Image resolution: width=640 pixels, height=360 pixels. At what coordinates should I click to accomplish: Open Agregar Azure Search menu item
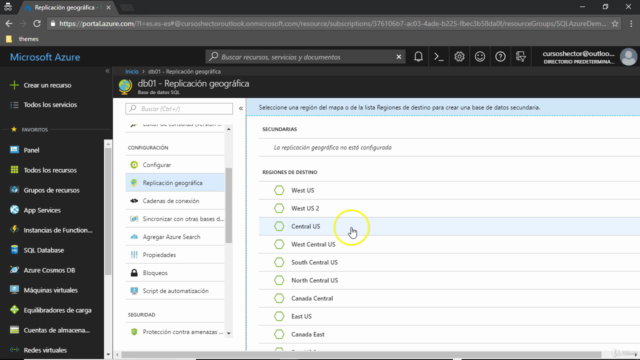coord(175,237)
